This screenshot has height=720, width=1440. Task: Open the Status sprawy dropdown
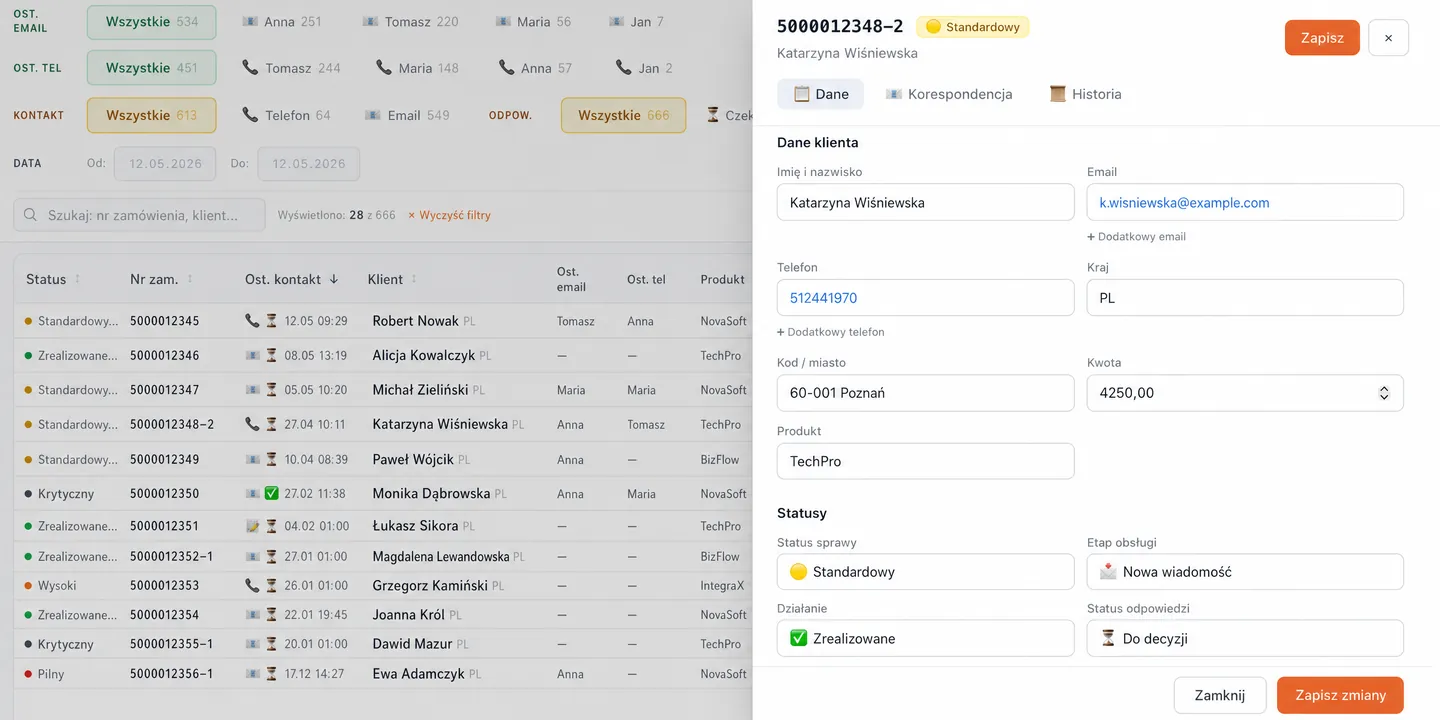925,572
